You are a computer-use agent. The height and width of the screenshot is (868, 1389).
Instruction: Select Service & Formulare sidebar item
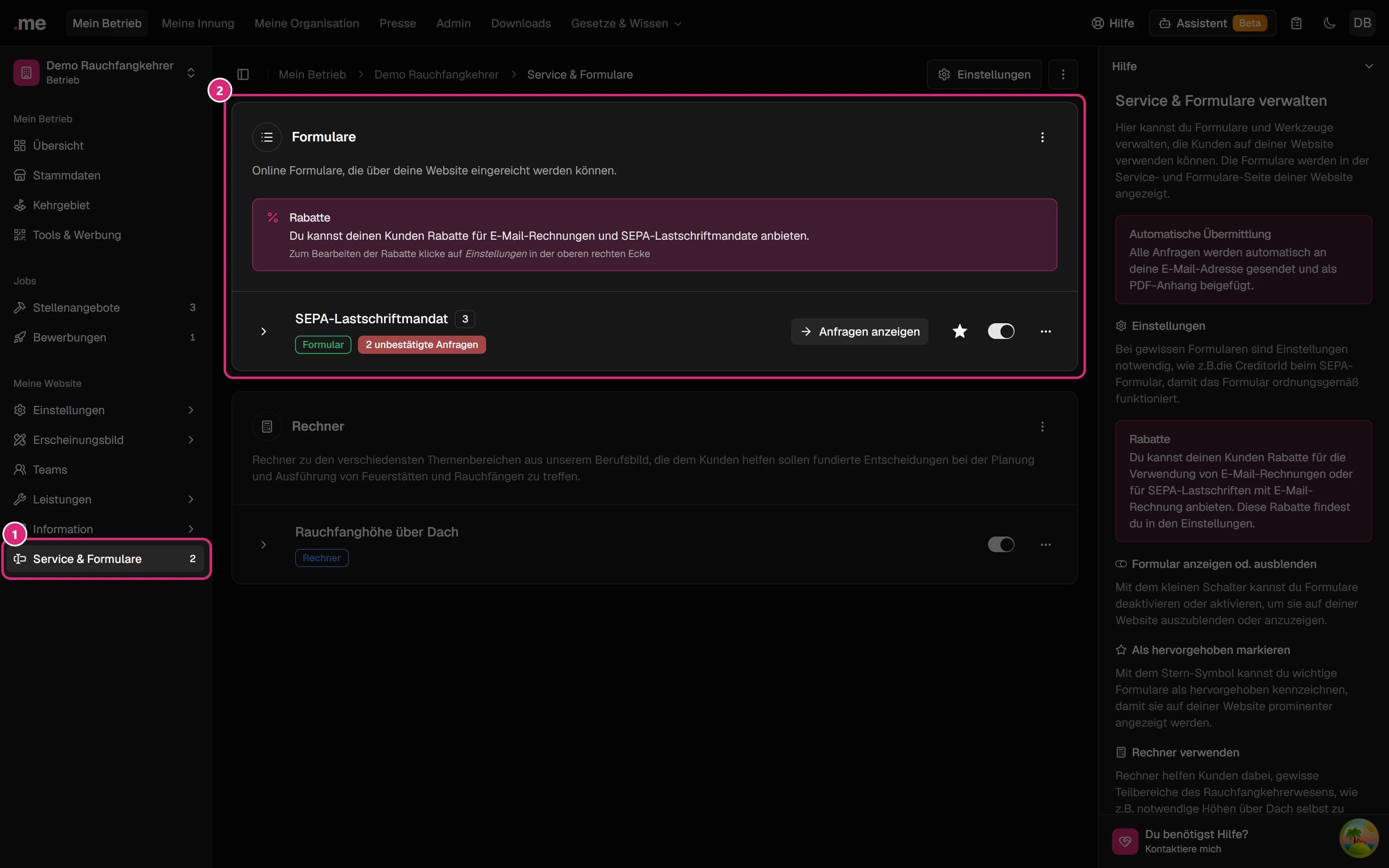tap(105, 559)
